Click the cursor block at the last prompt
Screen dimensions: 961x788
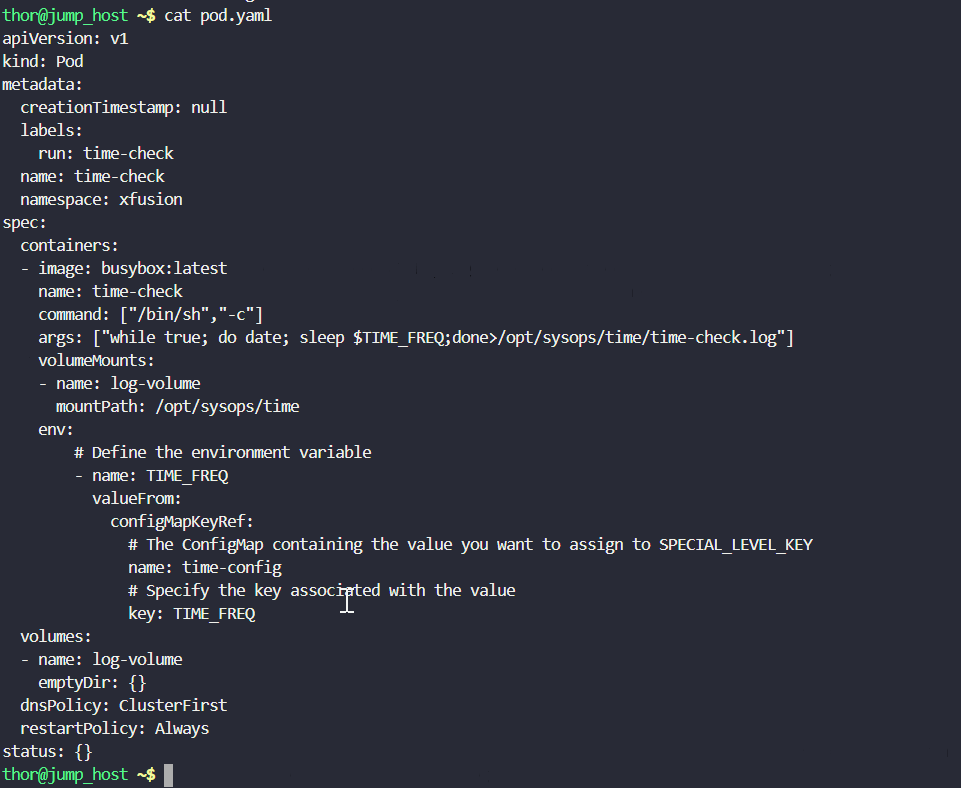coord(169,775)
